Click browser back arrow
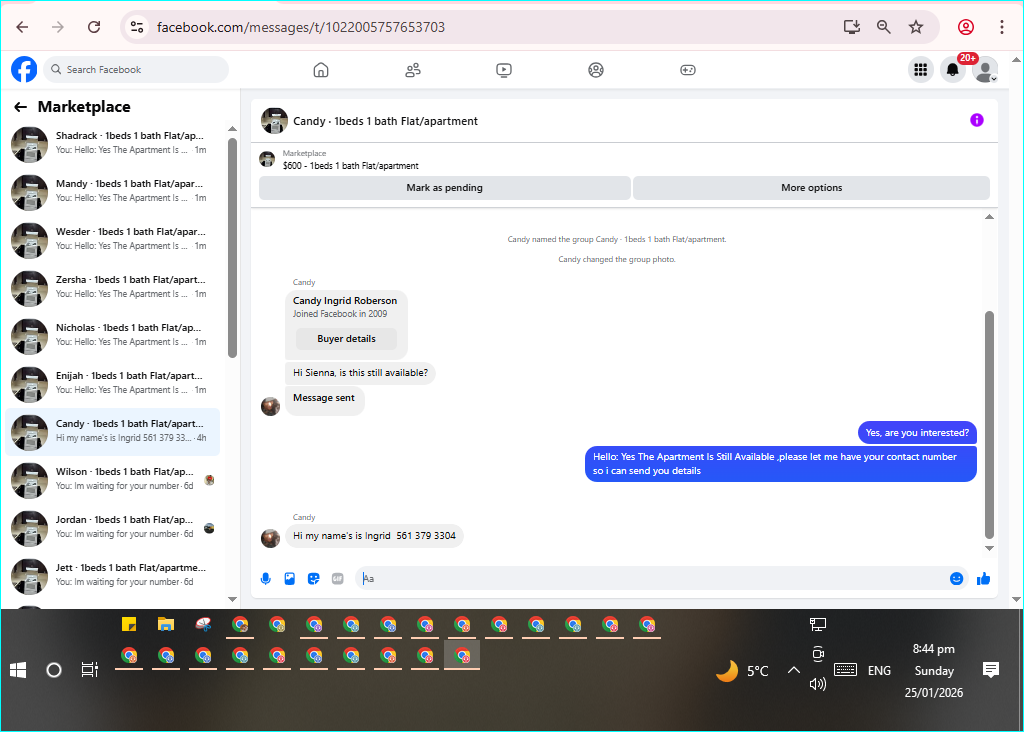 (x=22, y=27)
